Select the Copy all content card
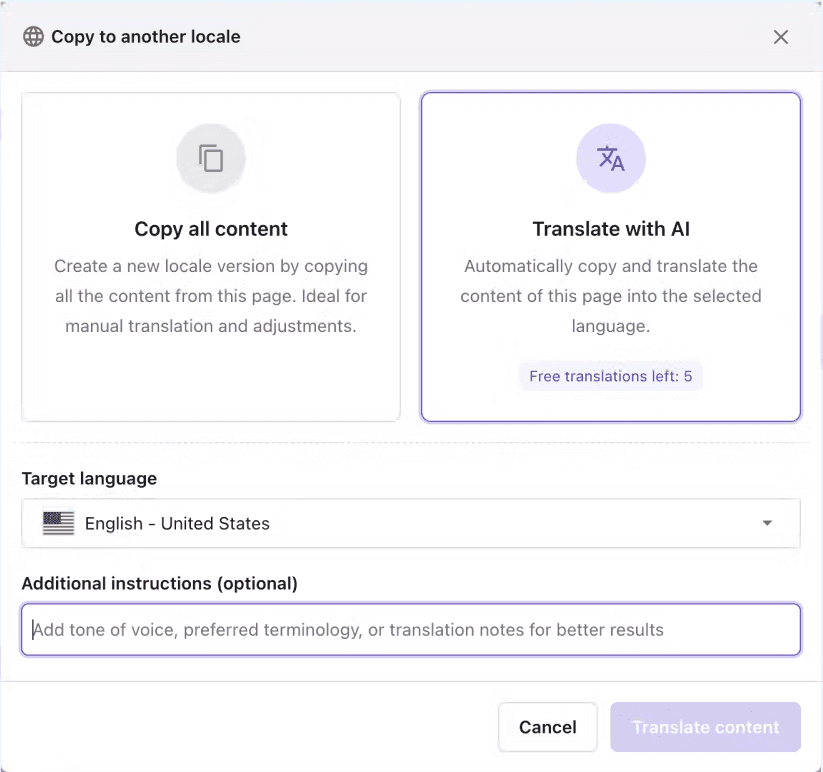The height and width of the screenshot is (772, 823). pos(211,257)
